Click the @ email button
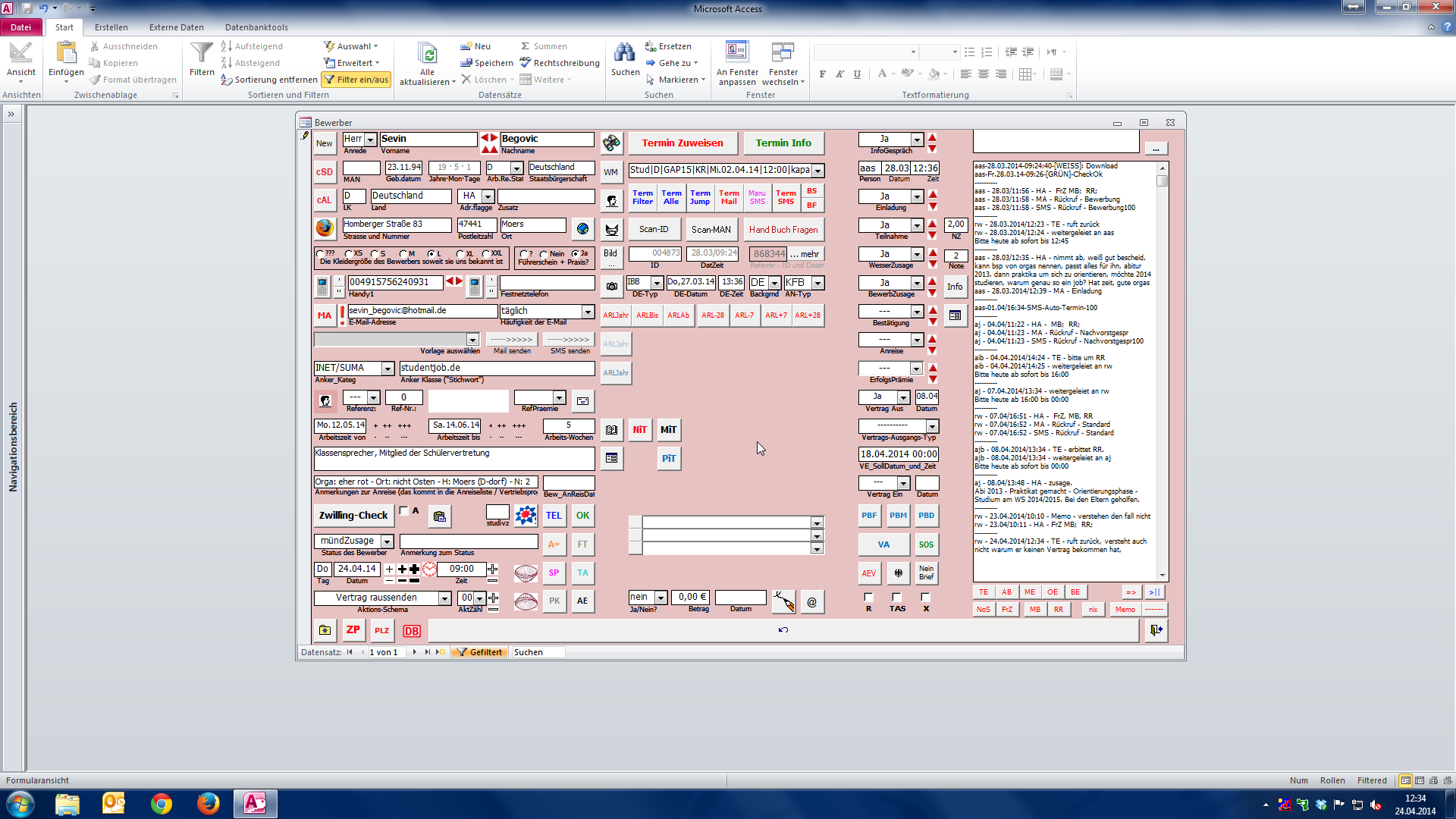1456x819 pixels. pyautogui.click(x=811, y=602)
